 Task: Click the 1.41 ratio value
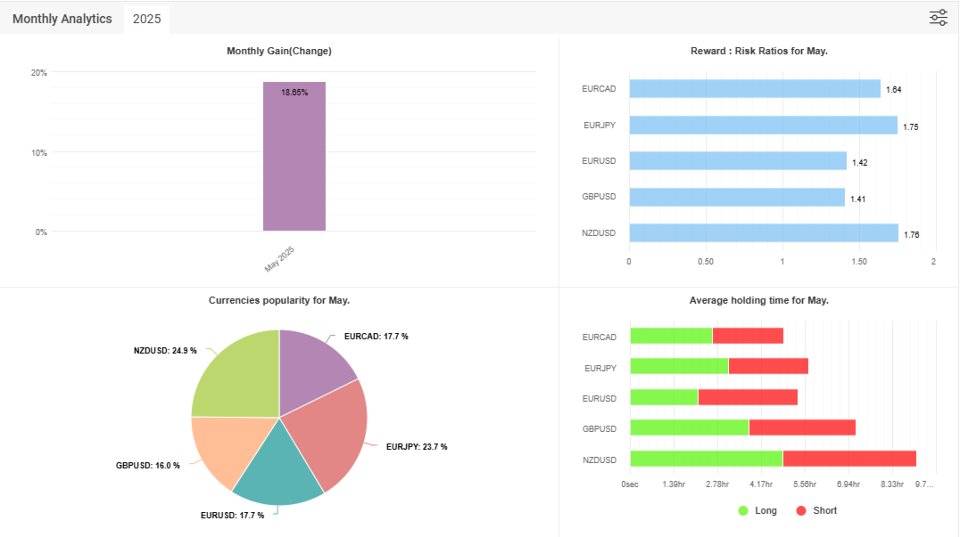coord(858,199)
